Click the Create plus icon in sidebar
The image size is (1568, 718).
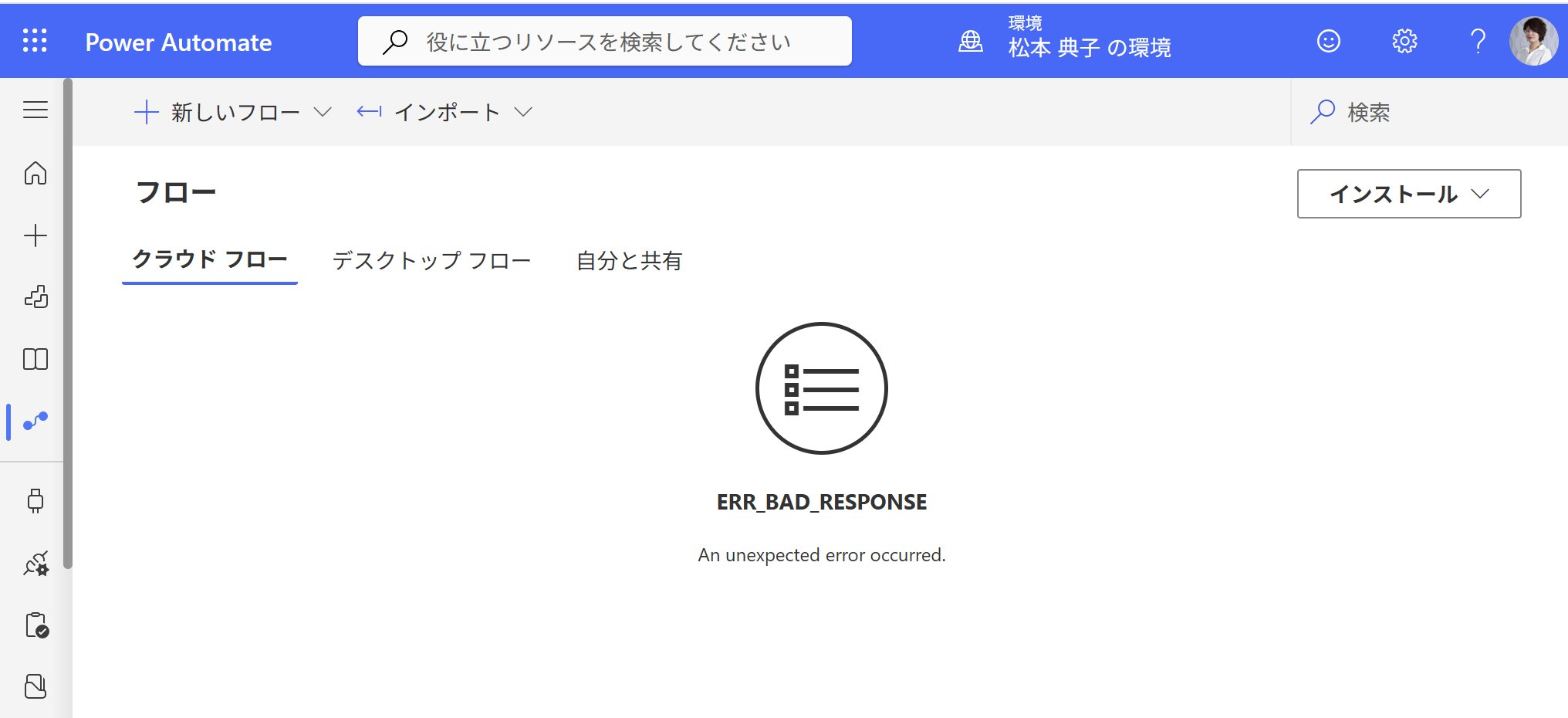coord(35,235)
